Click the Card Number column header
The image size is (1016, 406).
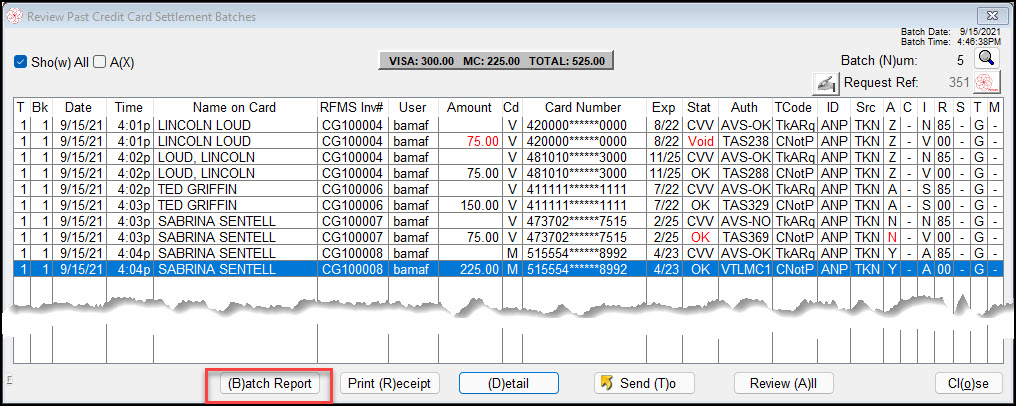(583, 107)
